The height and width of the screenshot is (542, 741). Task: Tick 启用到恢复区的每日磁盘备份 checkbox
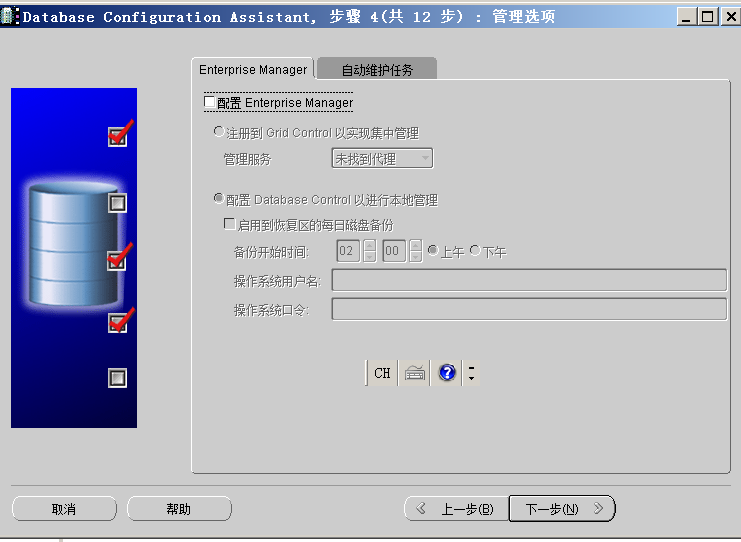pyautogui.click(x=229, y=224)
